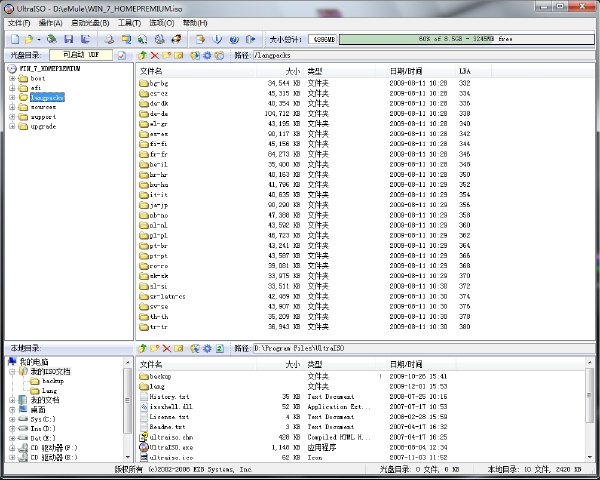600x480 pixels.
Task: Click the 4886MB total size box
Action: (323, 39)
